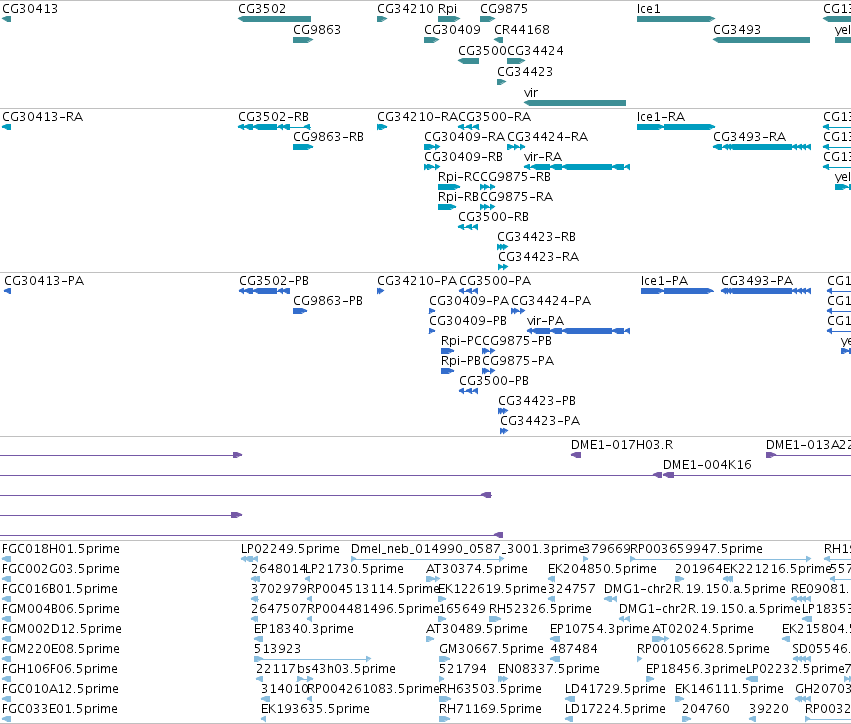This screenshot has height=724, width=851.
Task: Select EST FGC002G03.5prime
Action: click(60, 569)
